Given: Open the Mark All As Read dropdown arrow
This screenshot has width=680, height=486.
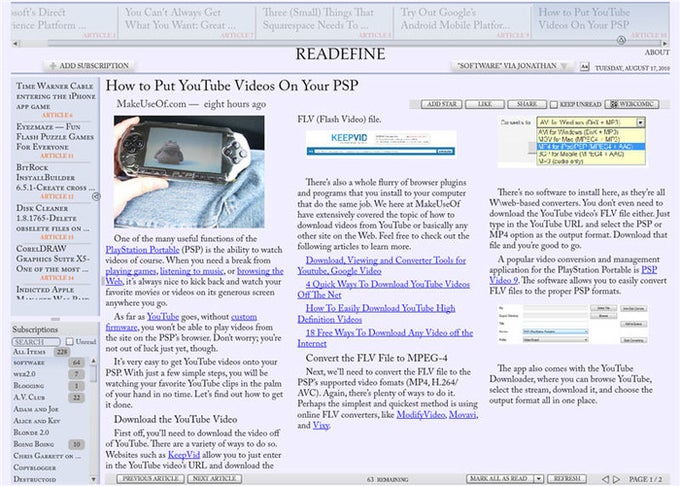Looking at the screenshot, I should [538, 479].
